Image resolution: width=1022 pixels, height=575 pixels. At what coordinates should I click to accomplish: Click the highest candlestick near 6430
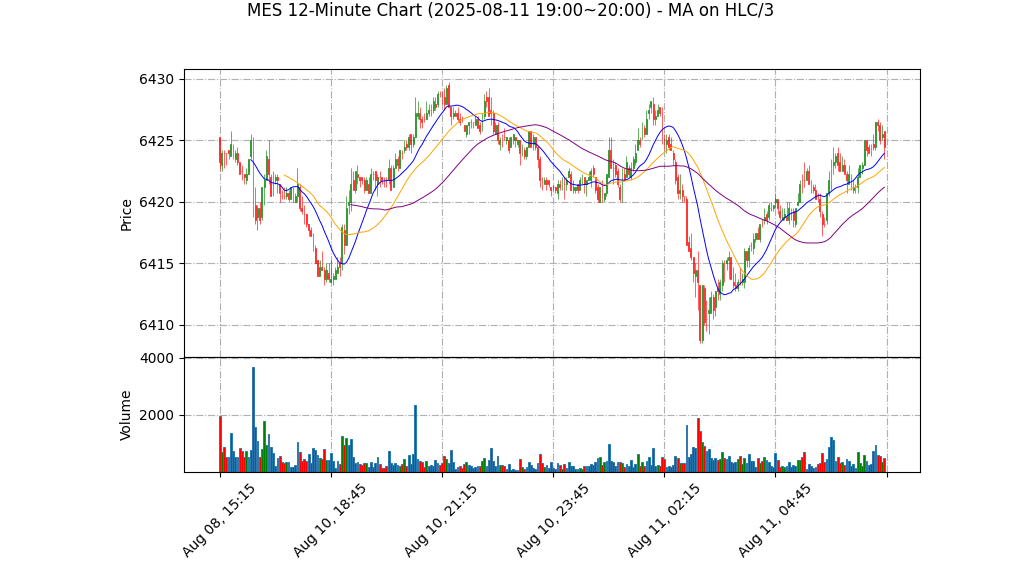click(448, 95)
